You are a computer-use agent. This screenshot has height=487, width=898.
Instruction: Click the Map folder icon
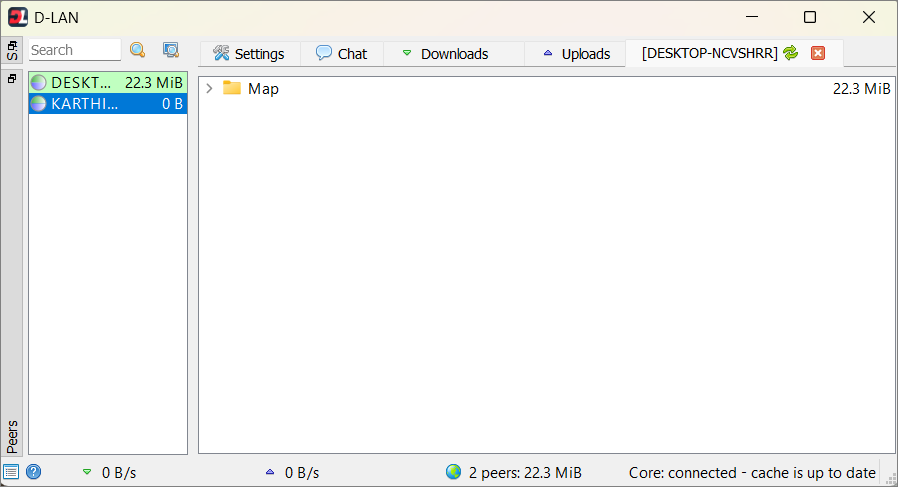click(231, 88)
